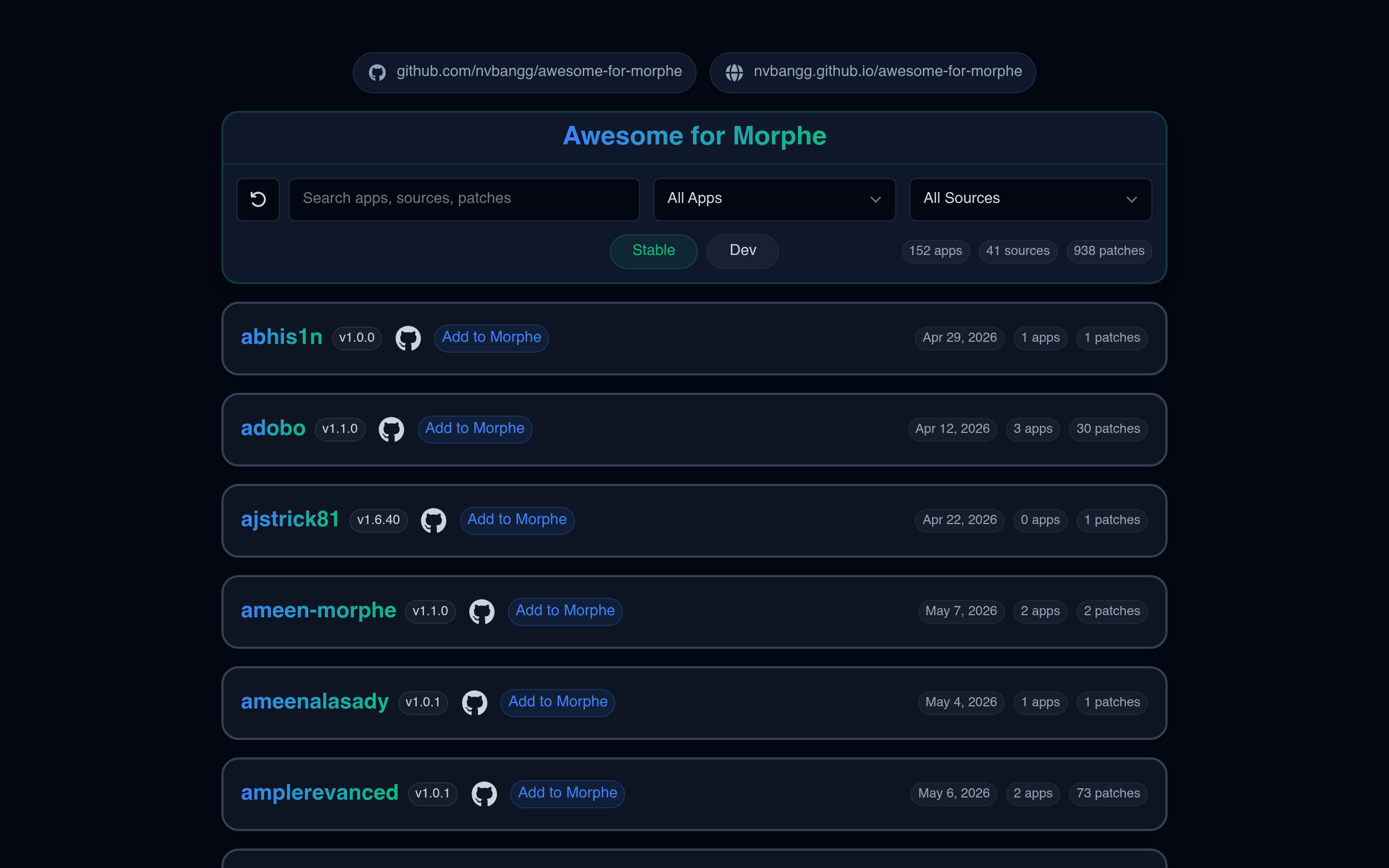This screenshot has width=1389, height=868.
Task: Click the May 4, 2026 date badge
Action: click(961, 703)
